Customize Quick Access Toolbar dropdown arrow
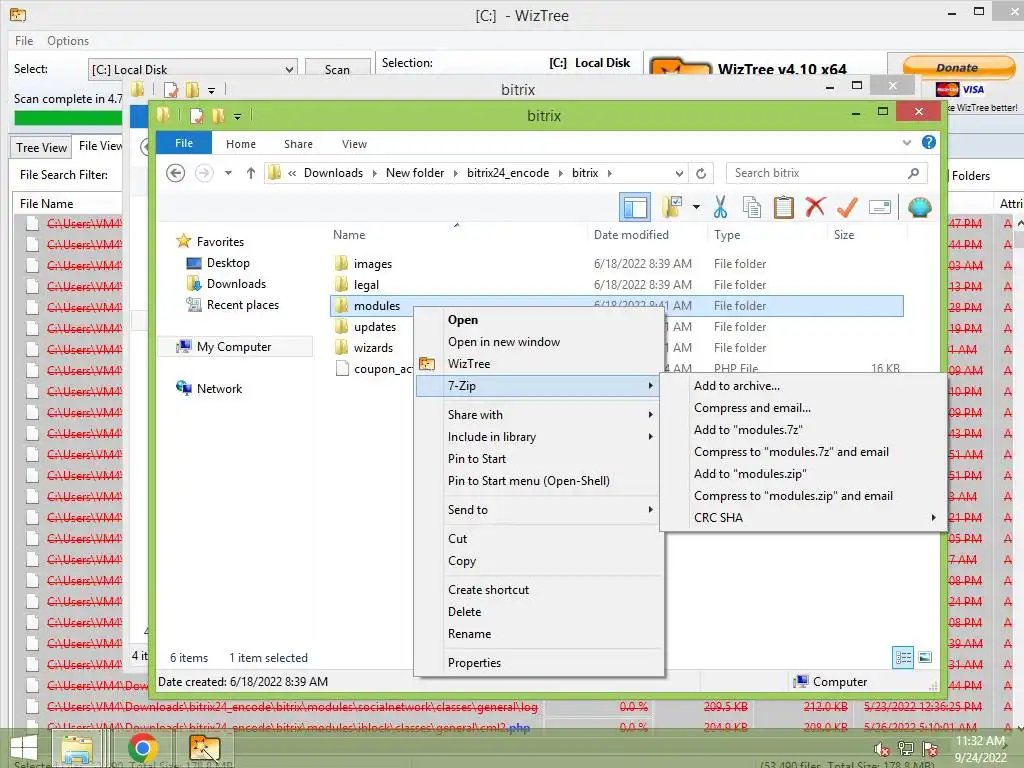This screenshot has height=768, width=1024. pos(237,116)
